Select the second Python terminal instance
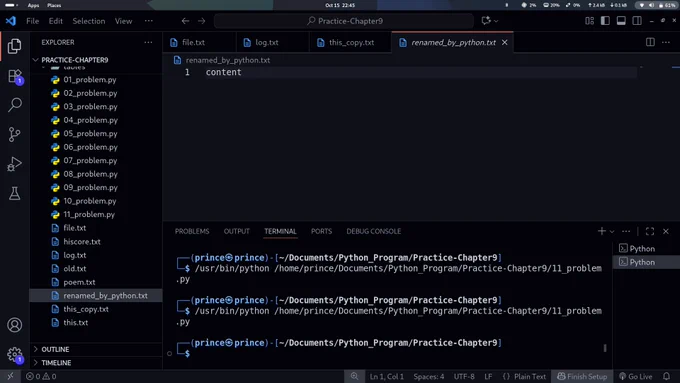The height and width of the screenshot is (383, 680). click(x=646, y=262)
